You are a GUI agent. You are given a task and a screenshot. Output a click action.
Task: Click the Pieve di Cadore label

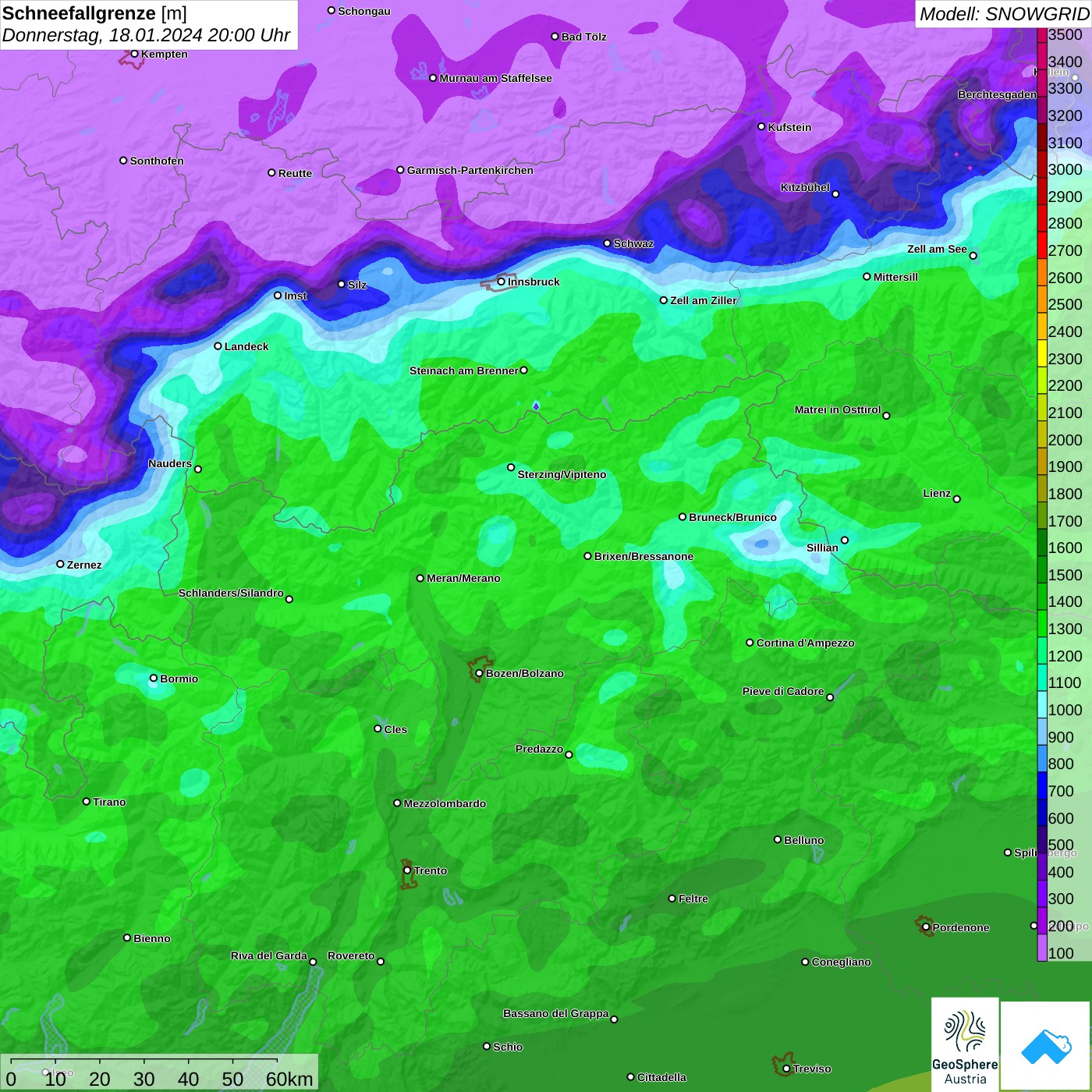[783, 691]
